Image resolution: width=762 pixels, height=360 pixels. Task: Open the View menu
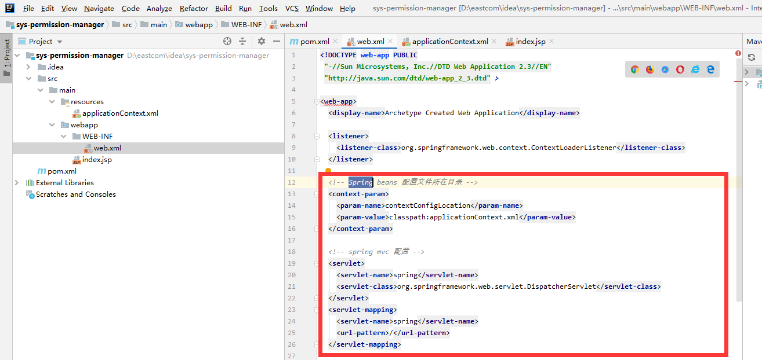pos(69,8)
